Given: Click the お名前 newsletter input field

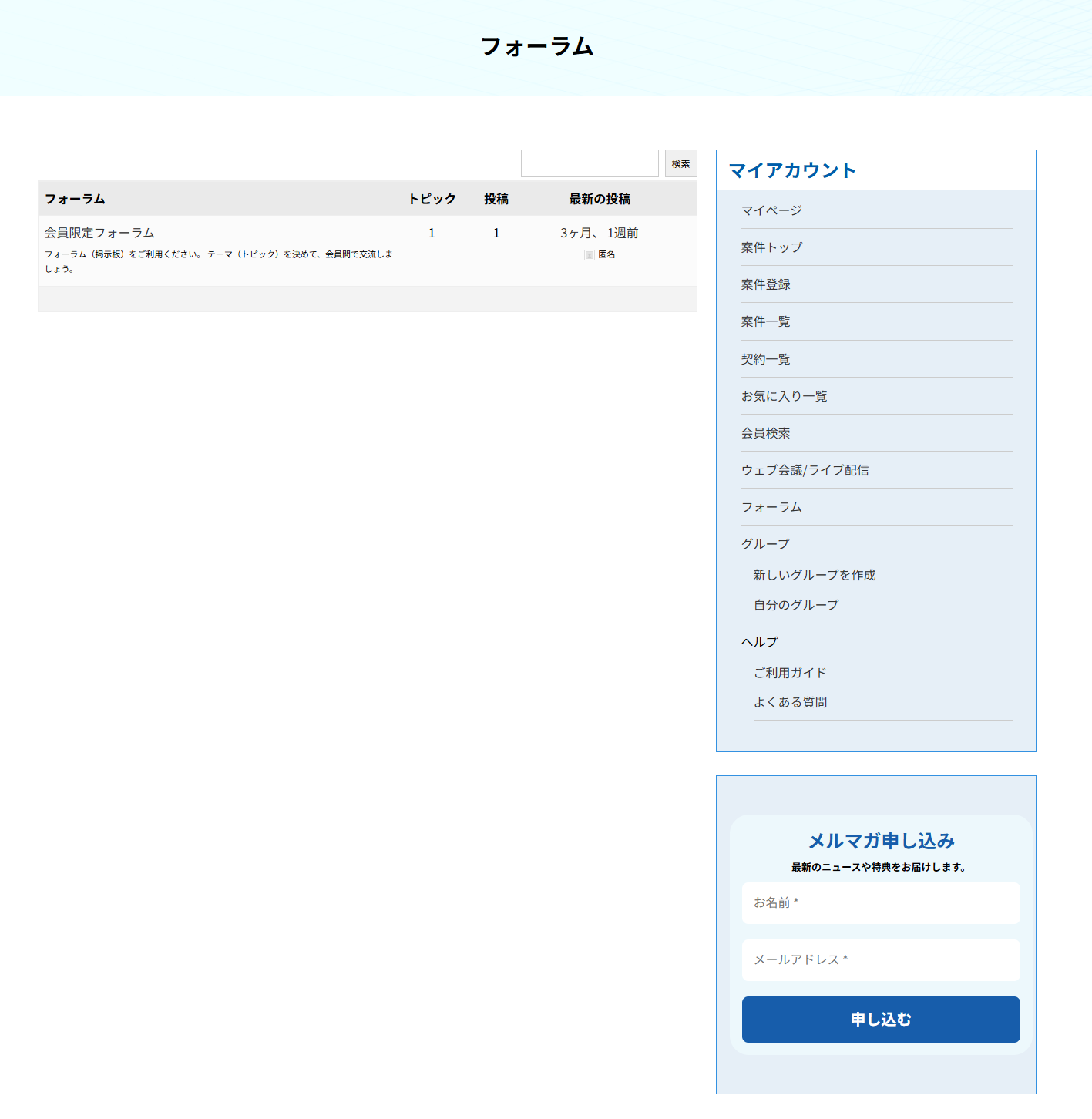Looking at the screenshot, I should tap(881, 903).
